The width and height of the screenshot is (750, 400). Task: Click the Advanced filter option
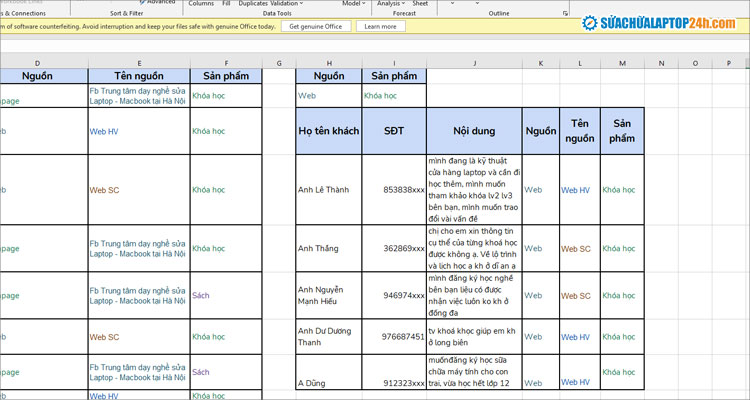click(x=158, y=3)
